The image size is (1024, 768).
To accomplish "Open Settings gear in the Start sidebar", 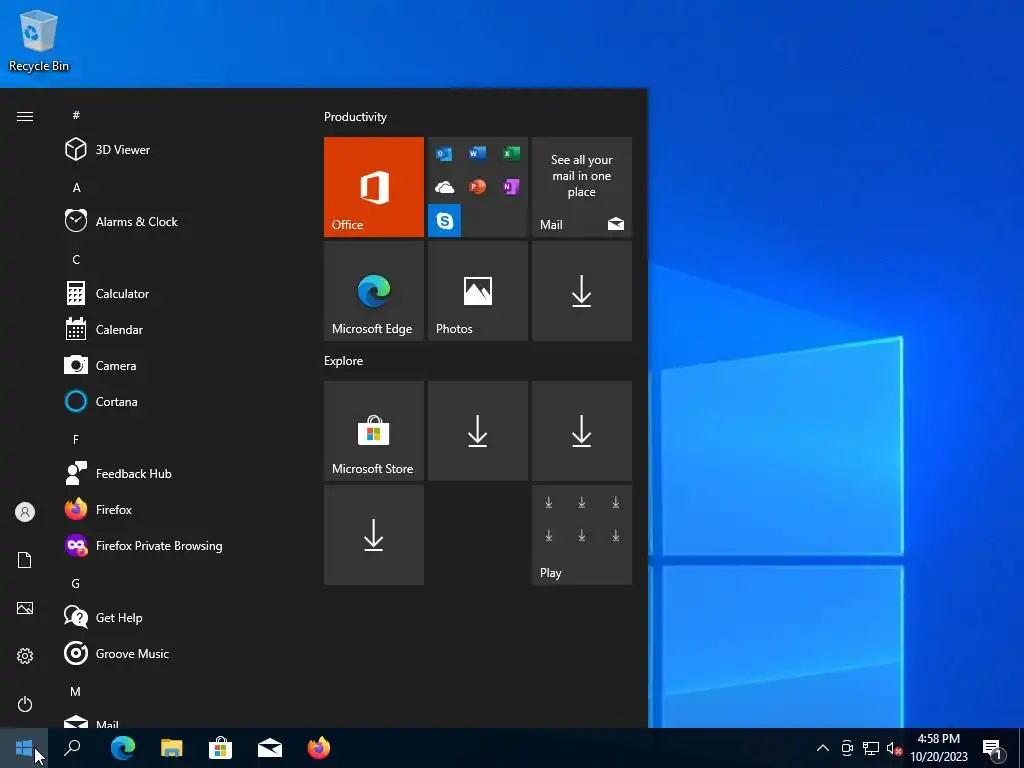I will point(25,656).
